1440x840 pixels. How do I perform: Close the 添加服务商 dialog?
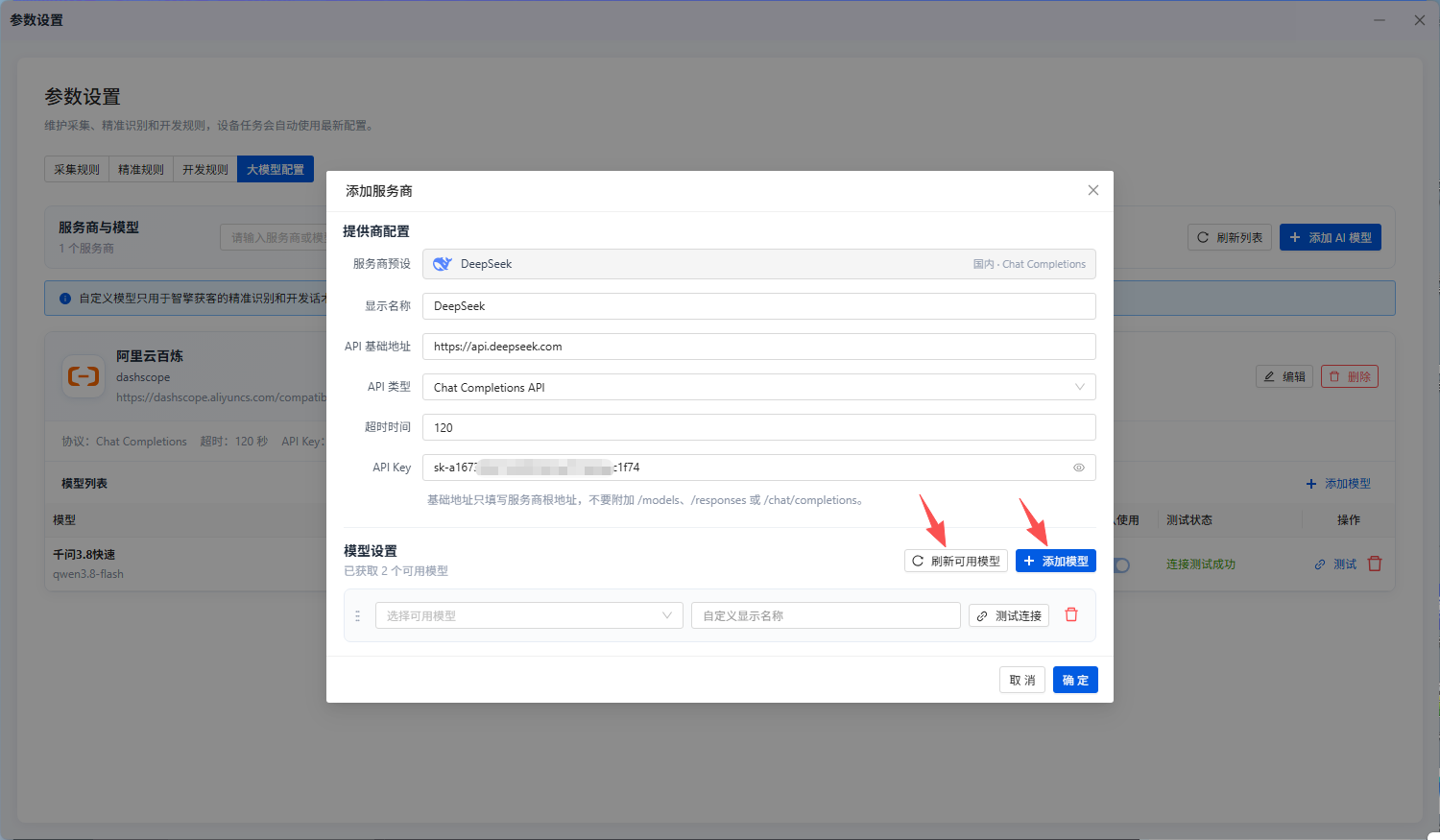1092,190
